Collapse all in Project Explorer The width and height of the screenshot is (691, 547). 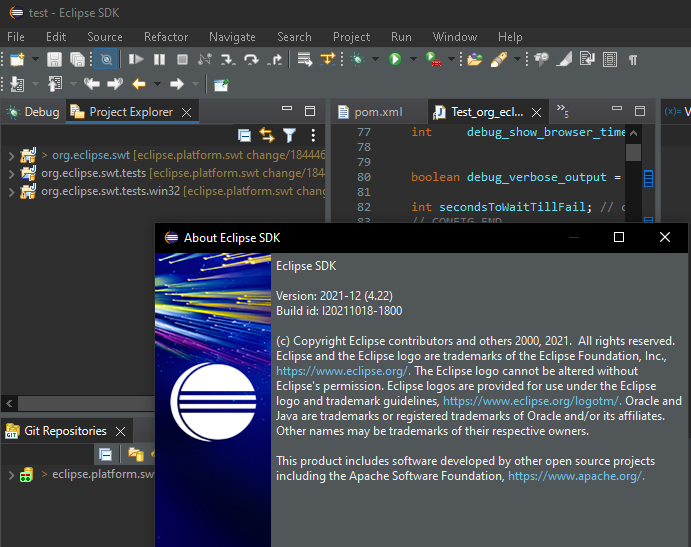coord(244,135)
